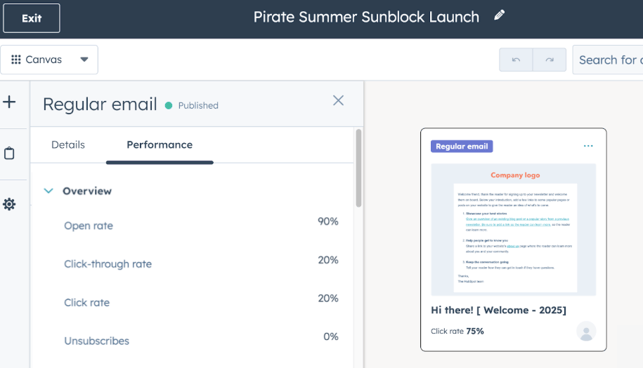643x368 pixels.
Task: Click the plus icon in left sidebar
Action: 9,102
